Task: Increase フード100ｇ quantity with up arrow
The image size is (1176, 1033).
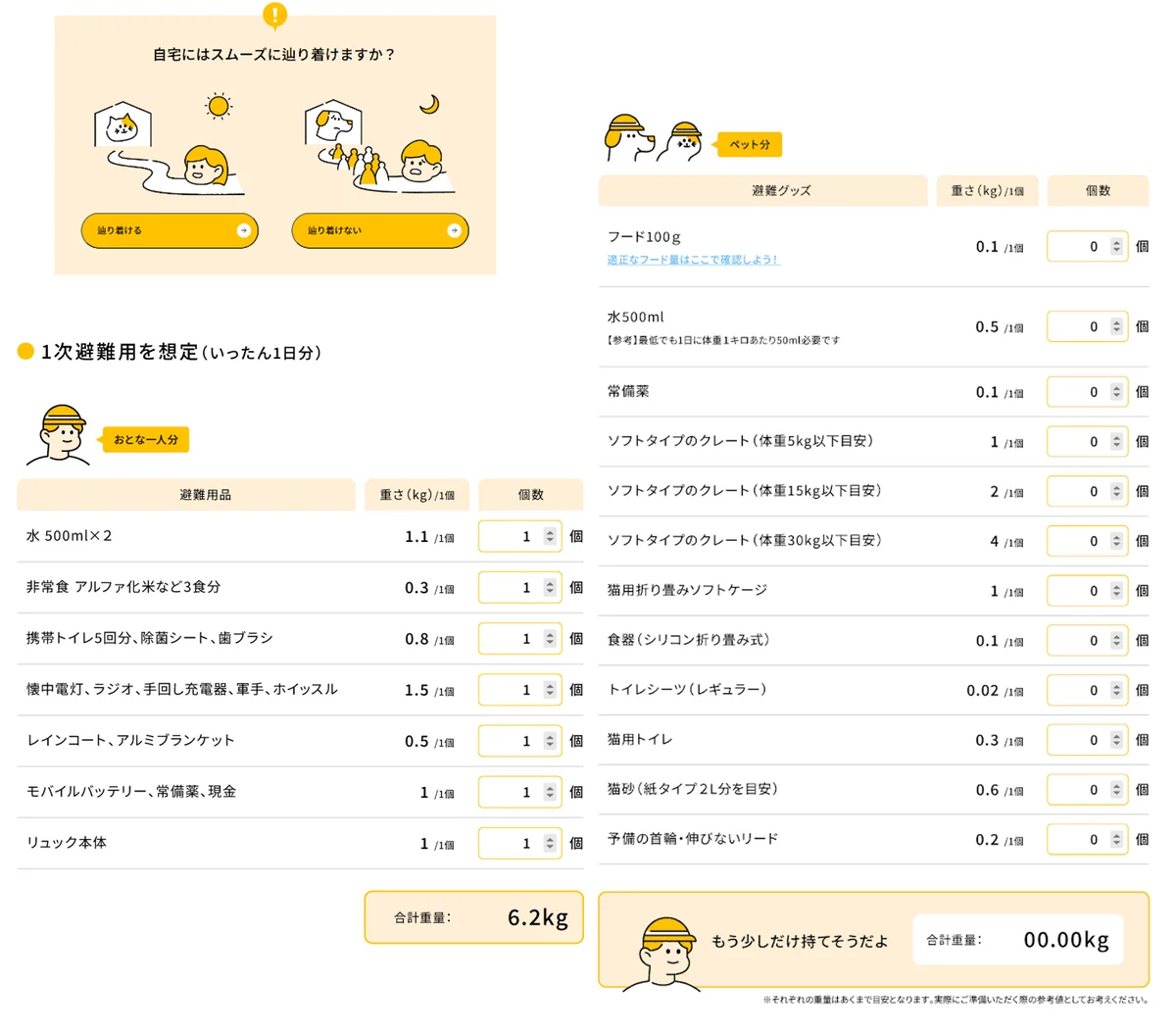Action: (1116, 243)
